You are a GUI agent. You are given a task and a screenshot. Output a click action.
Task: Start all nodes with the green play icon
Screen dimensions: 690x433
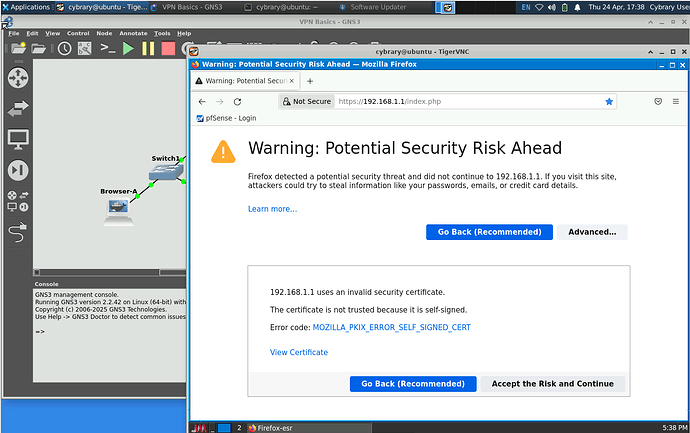[128, 48]
